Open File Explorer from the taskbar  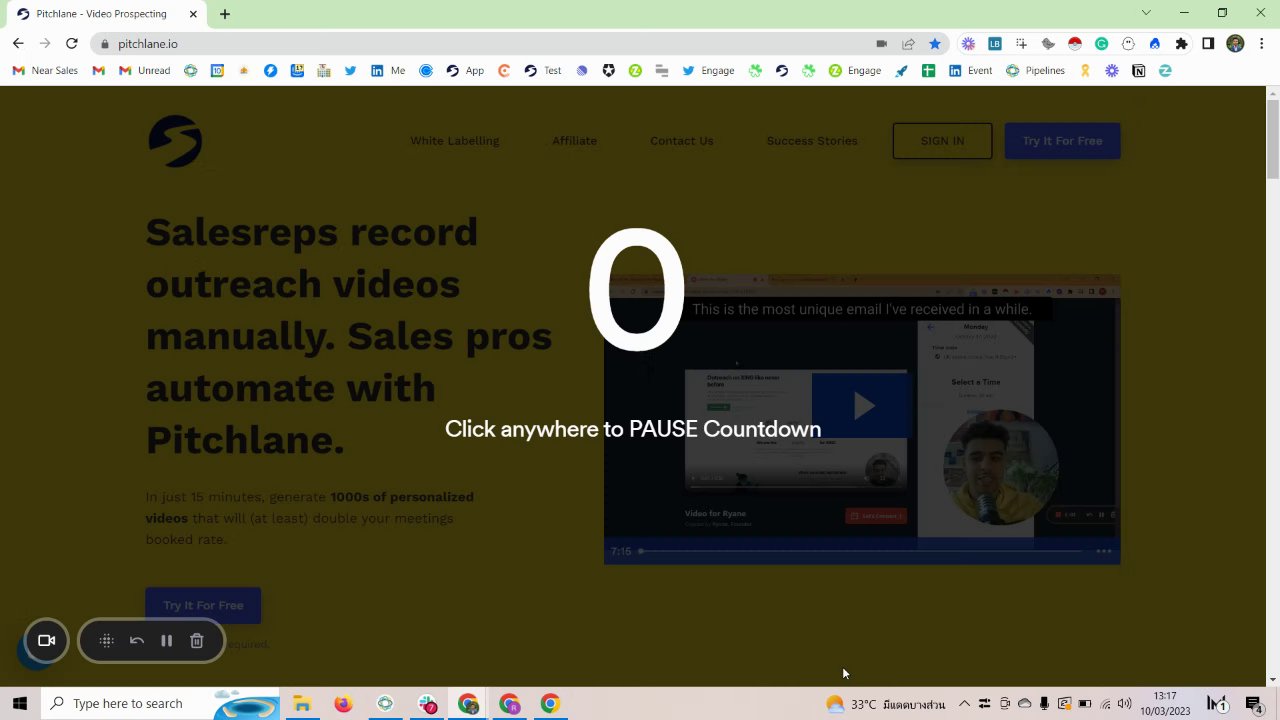(x=302, y=704)
